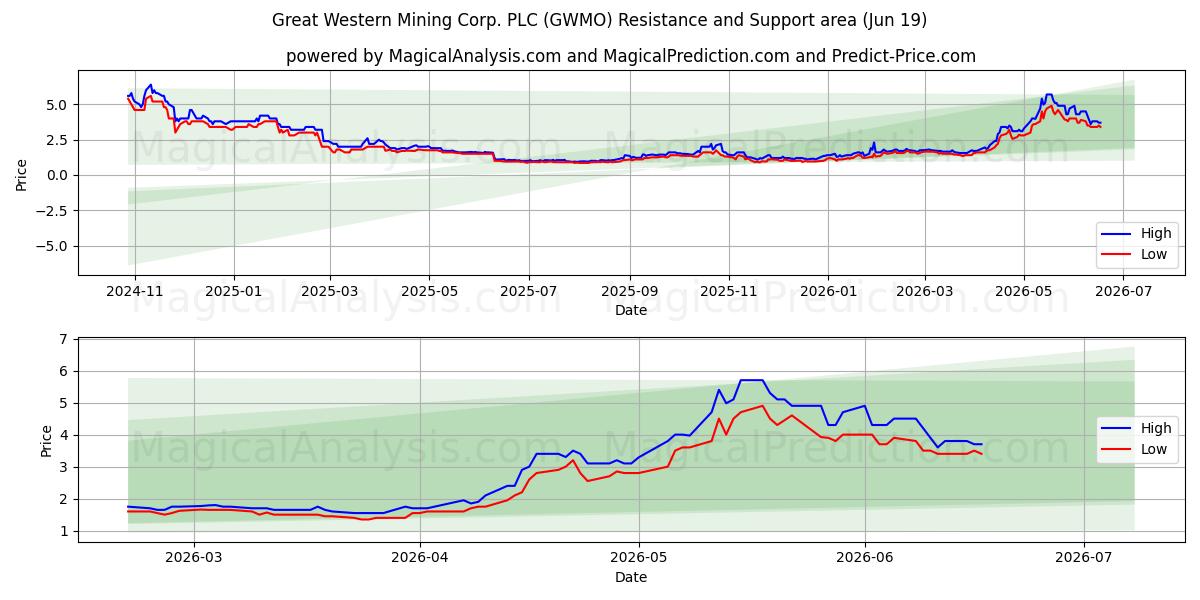Click the '2025-09' tick label on the top chart's date axis
Image resolution: width=1200 pixels, height=600 pixels.
pyautogui.click(x=630, y=292)
